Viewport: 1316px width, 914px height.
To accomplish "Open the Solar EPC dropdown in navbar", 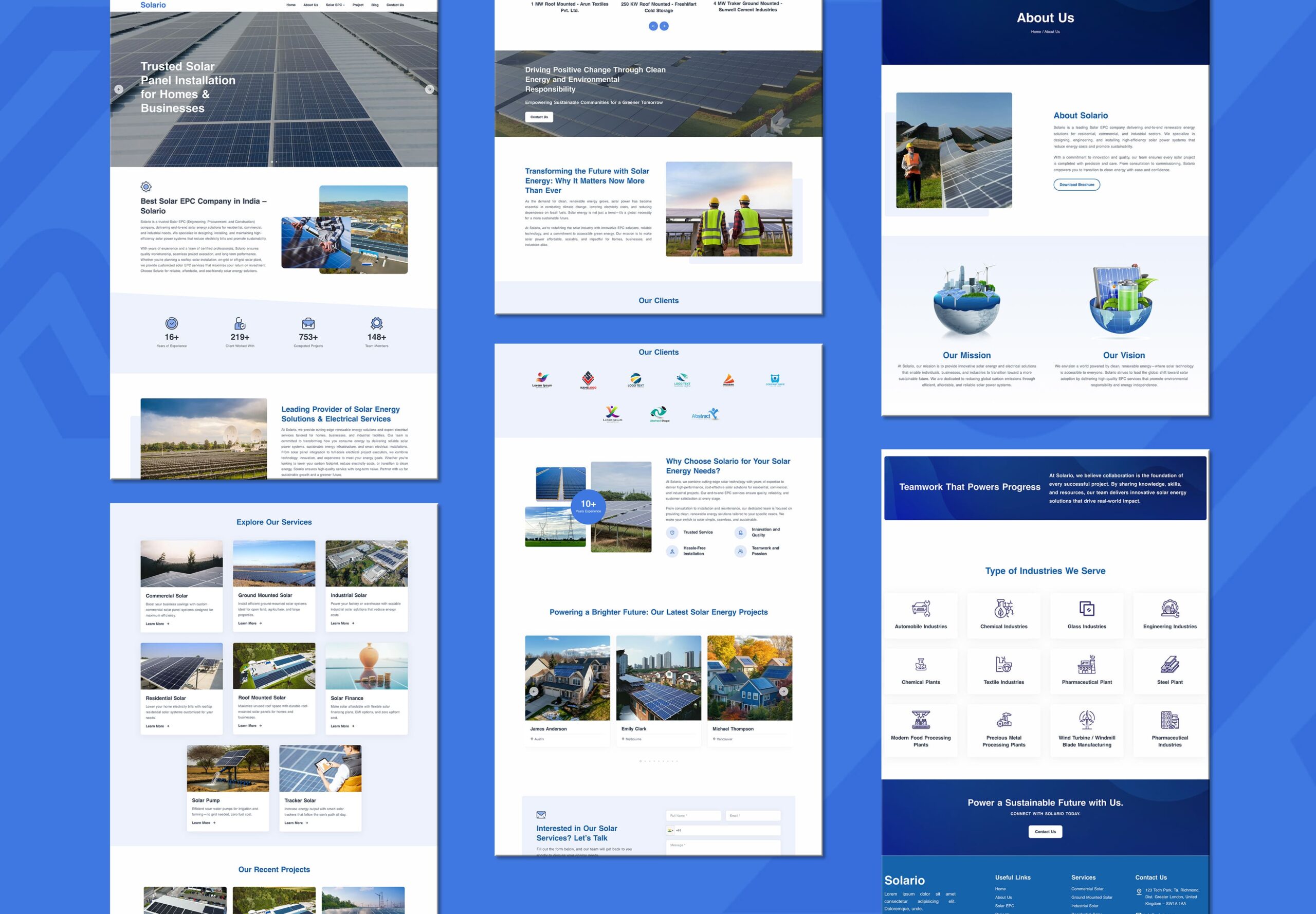I will [335, 5].
